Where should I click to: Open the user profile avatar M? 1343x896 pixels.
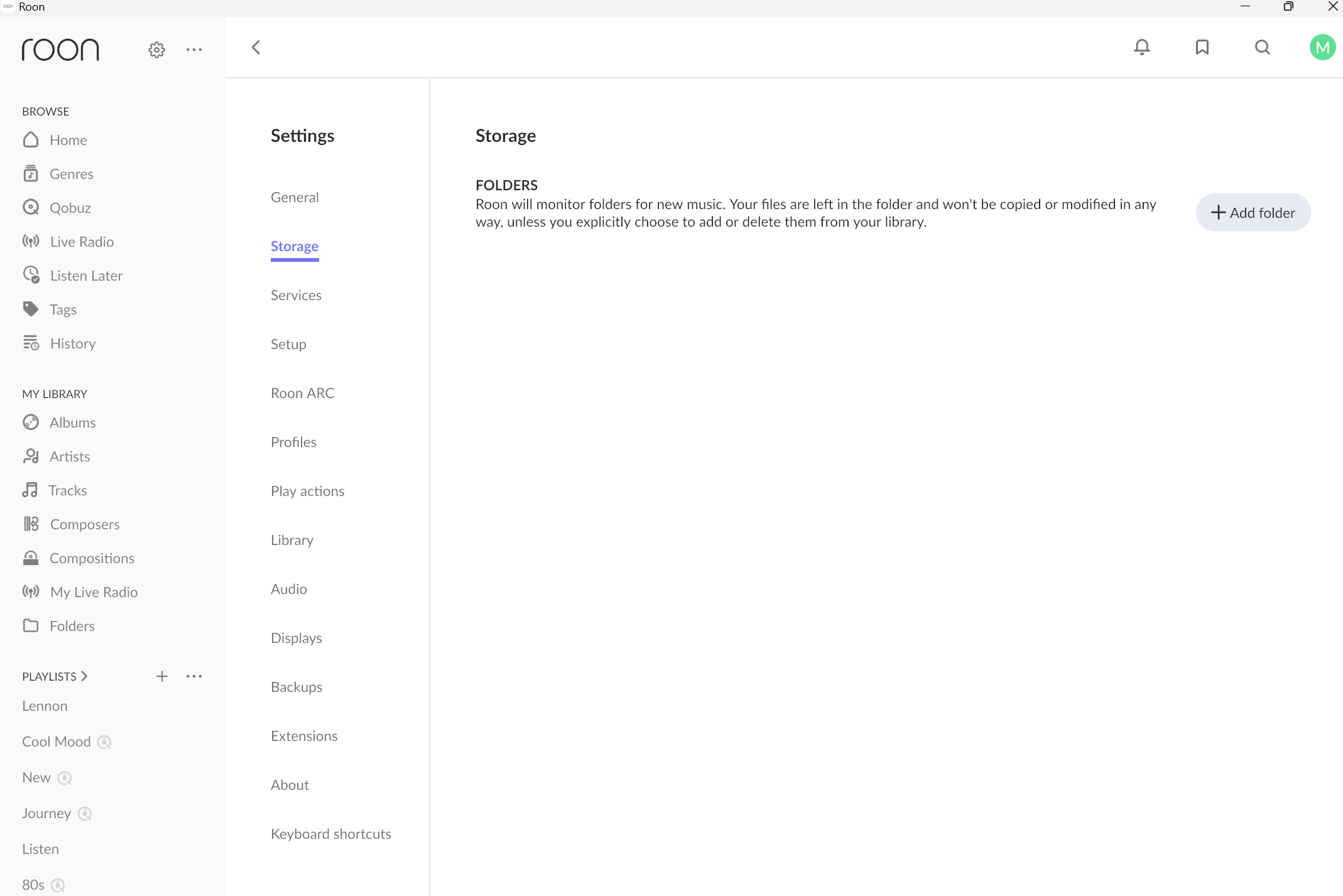coord(1322,47)
